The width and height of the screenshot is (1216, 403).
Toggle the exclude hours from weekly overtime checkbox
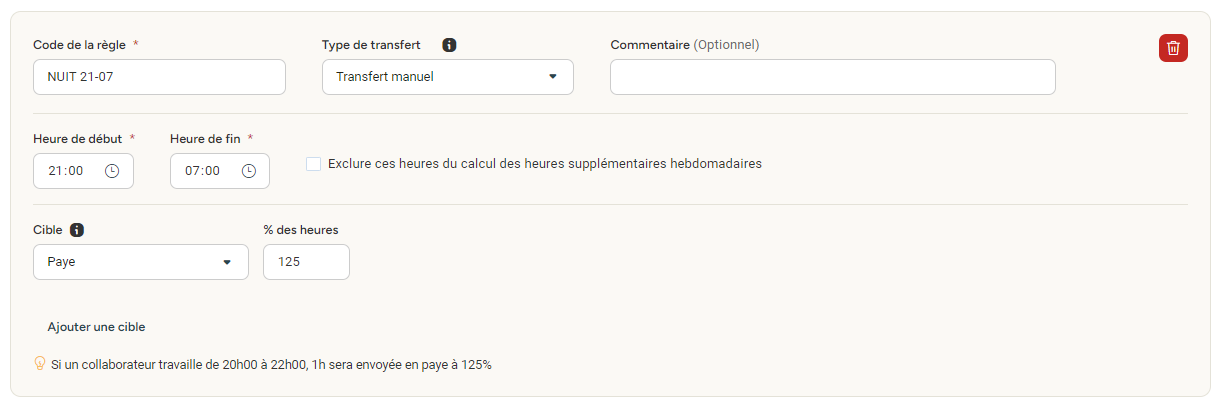pos(314,164)
